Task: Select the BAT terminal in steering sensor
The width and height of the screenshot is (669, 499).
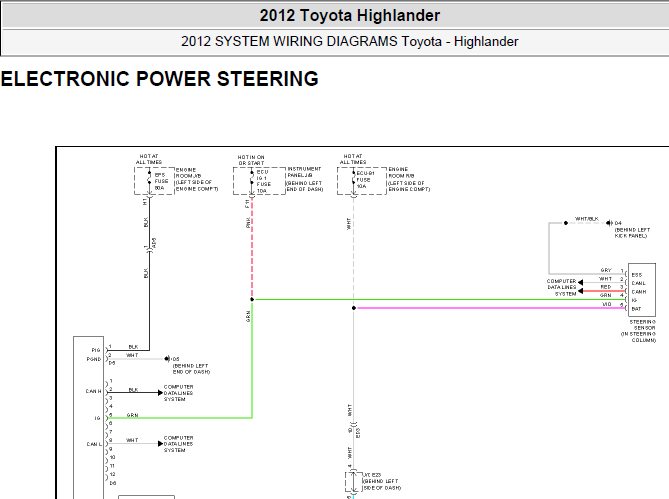Action: pos(636,309)
